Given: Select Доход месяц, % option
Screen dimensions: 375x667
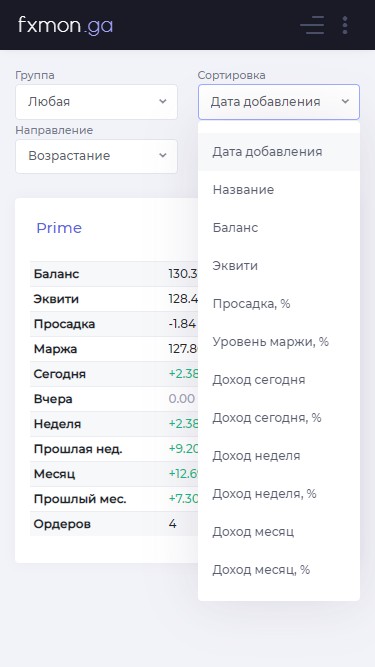Looking at the screenshot, I should tap(279, 570).
